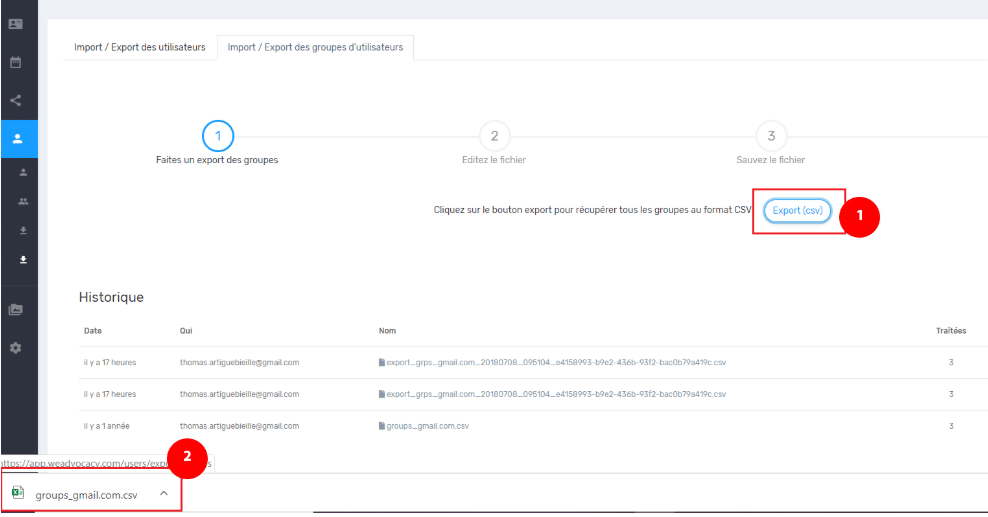Image resolution: width=988 pixels, height=517 pixels.
Task: Go to step 1 circle in the stepper
Action: point(217,136)
